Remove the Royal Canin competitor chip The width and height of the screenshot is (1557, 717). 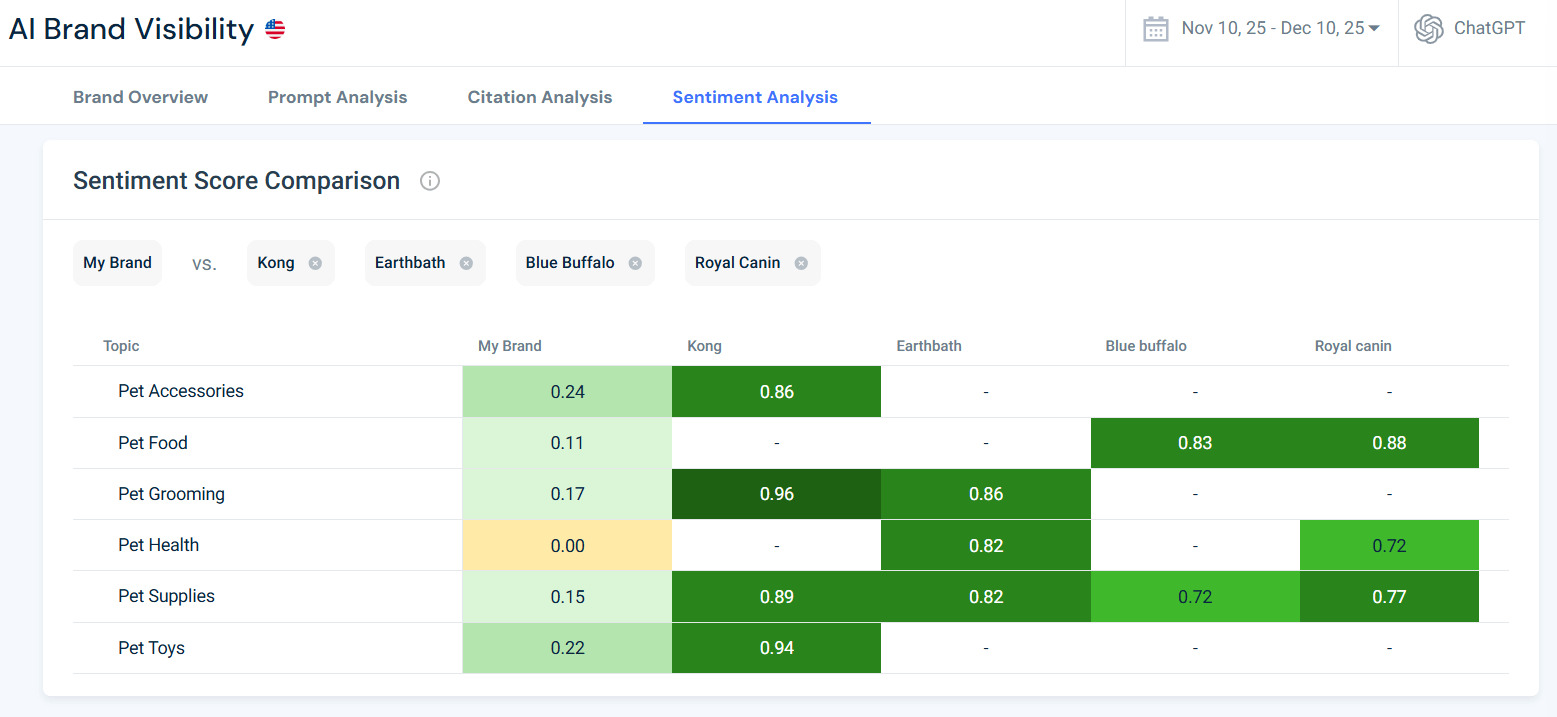[800, 262]
